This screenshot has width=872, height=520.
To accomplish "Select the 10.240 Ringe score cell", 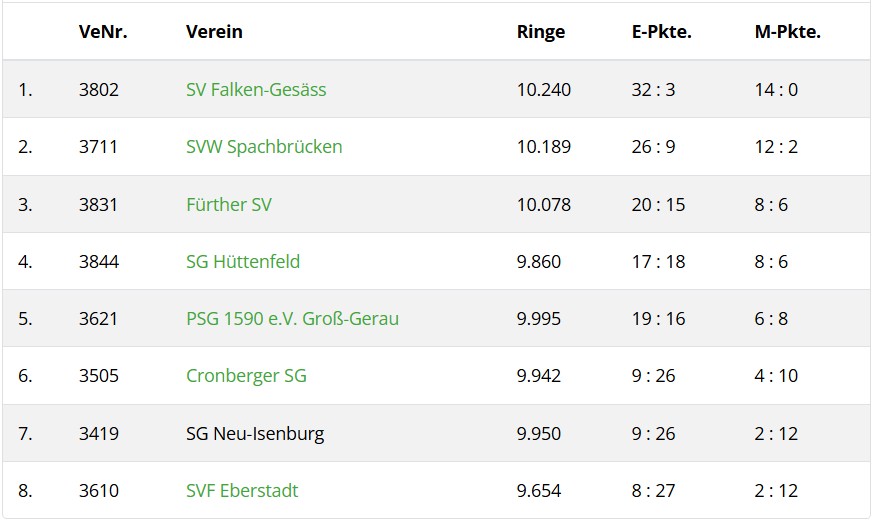I will [x=544, y=89].
